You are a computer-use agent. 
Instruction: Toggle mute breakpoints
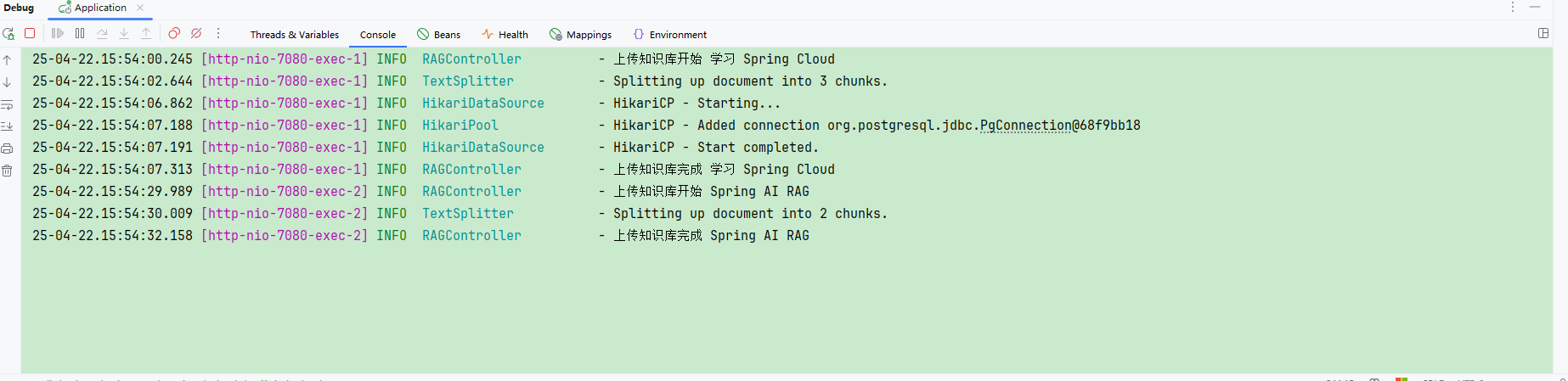click(196, 33)
